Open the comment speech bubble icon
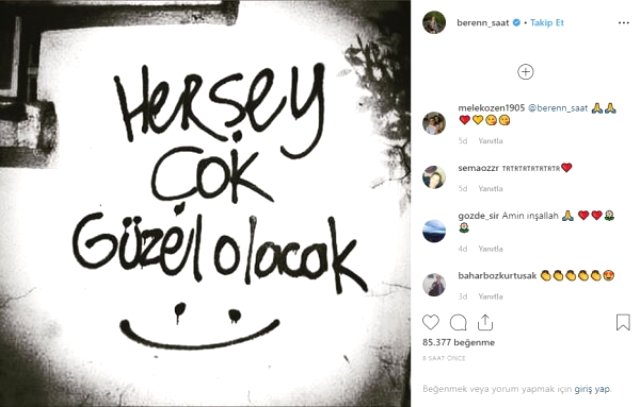640x407 pixels. pos(458,322)
